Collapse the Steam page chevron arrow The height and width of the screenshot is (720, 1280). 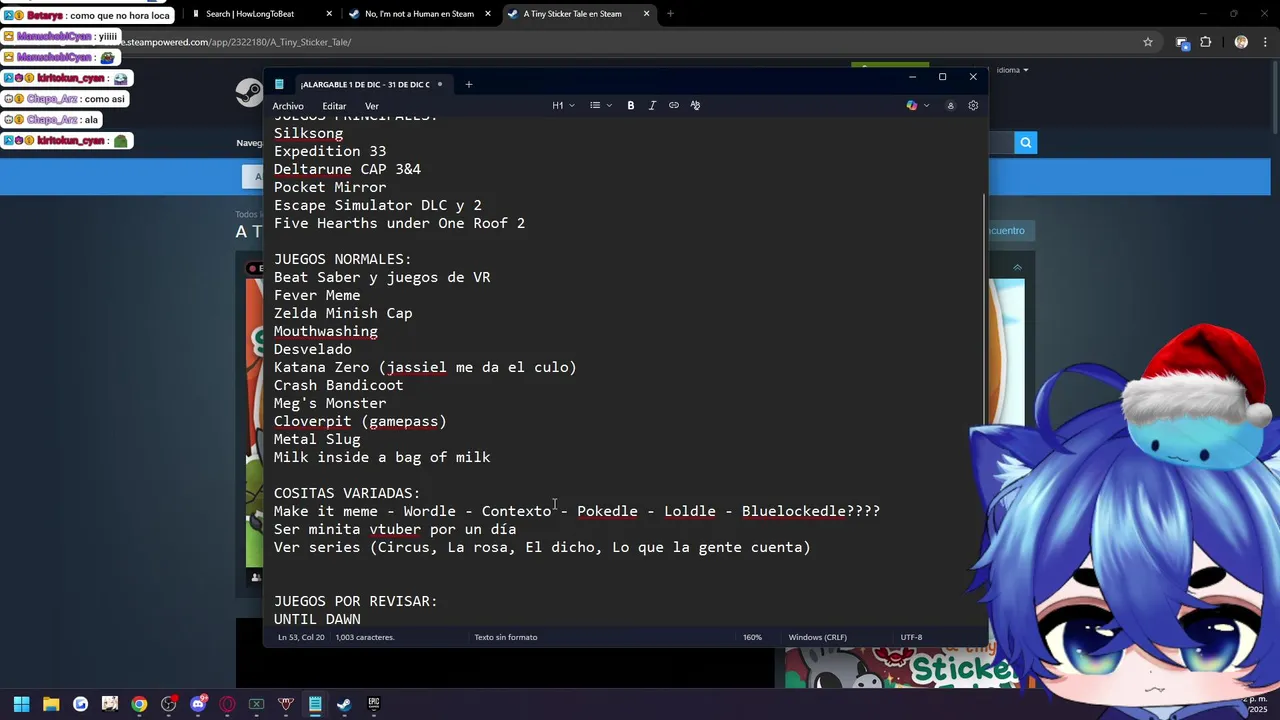pyautogui.click(x=1017, y=267)
